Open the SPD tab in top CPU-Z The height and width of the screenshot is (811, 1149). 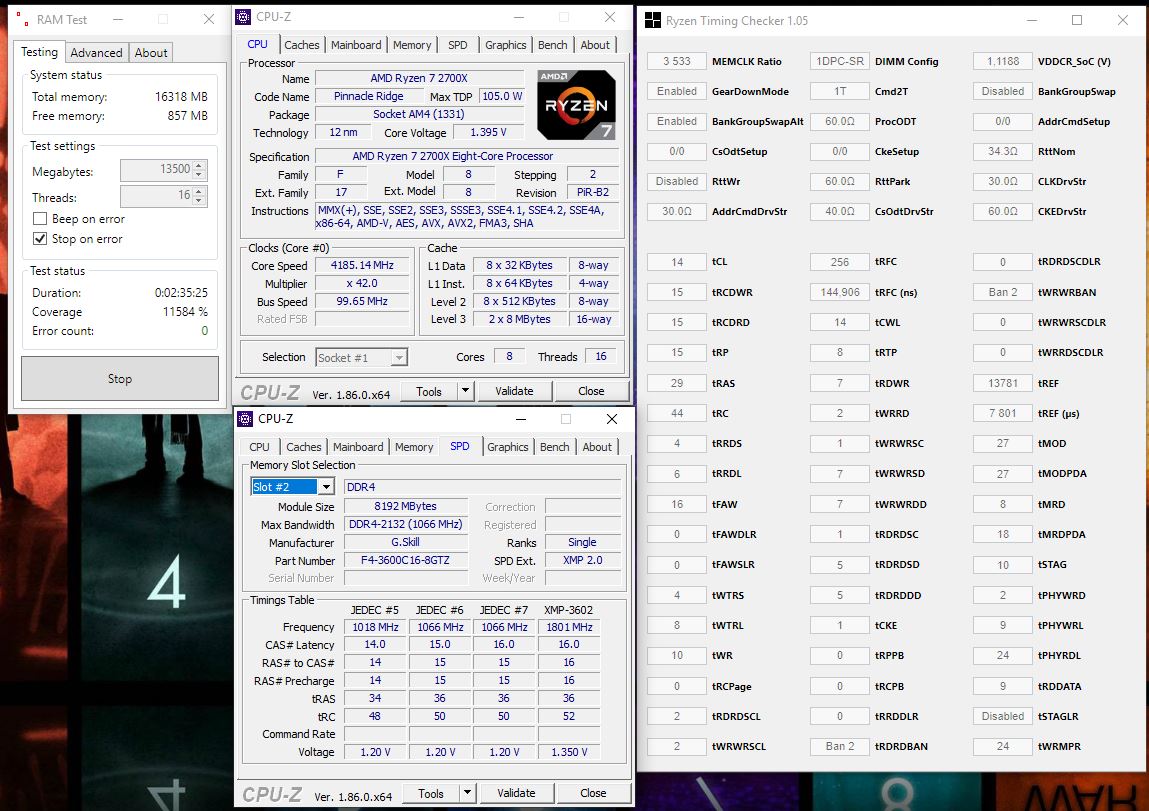(x=457, y=45)
